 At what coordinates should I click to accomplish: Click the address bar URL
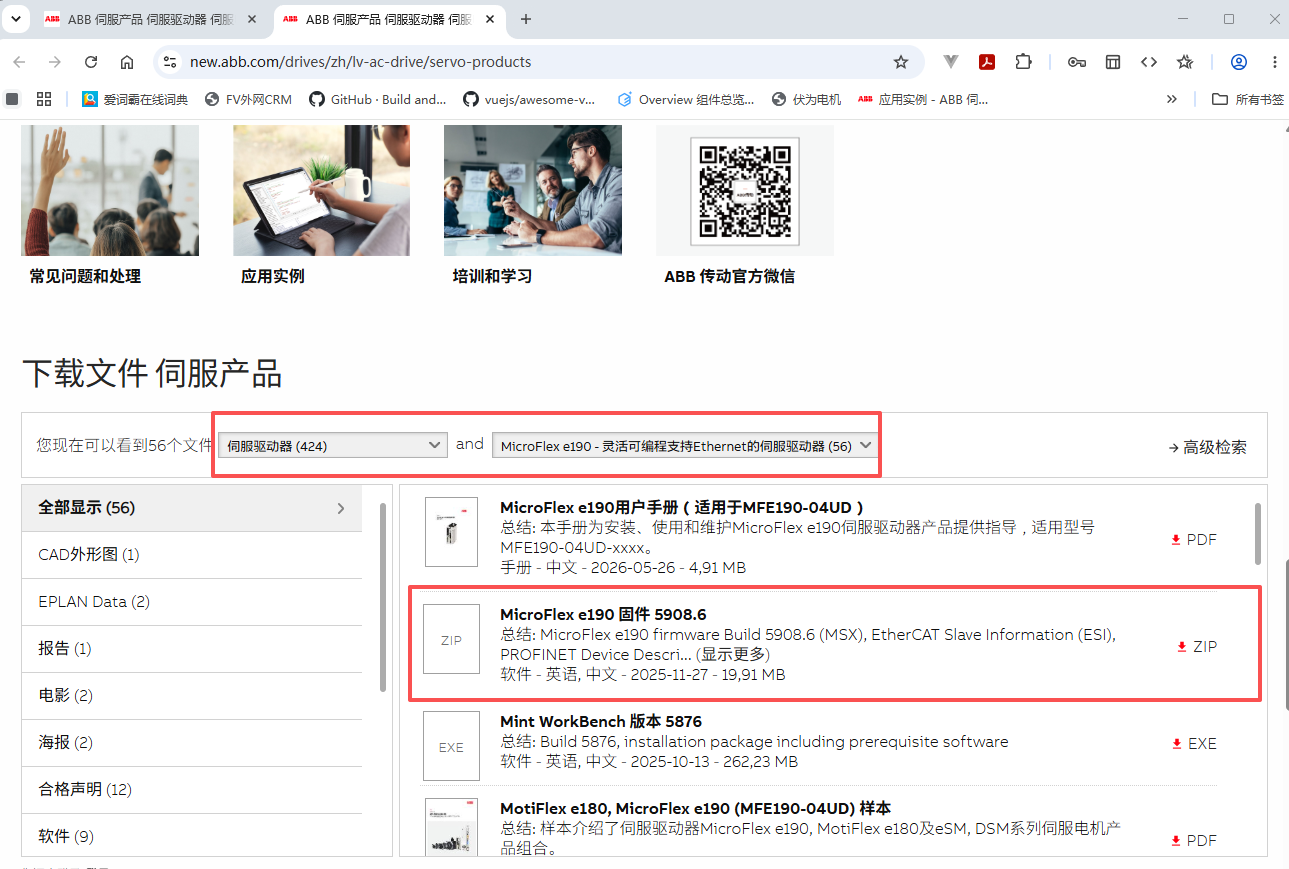click(361, 62)
